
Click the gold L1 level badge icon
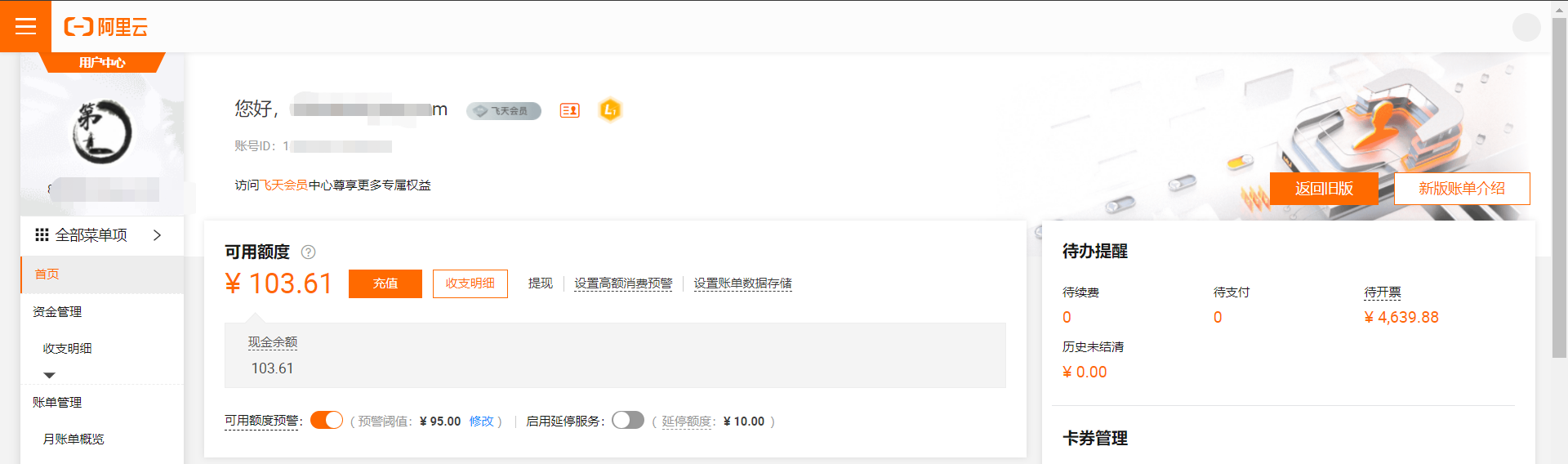(610, 109)
